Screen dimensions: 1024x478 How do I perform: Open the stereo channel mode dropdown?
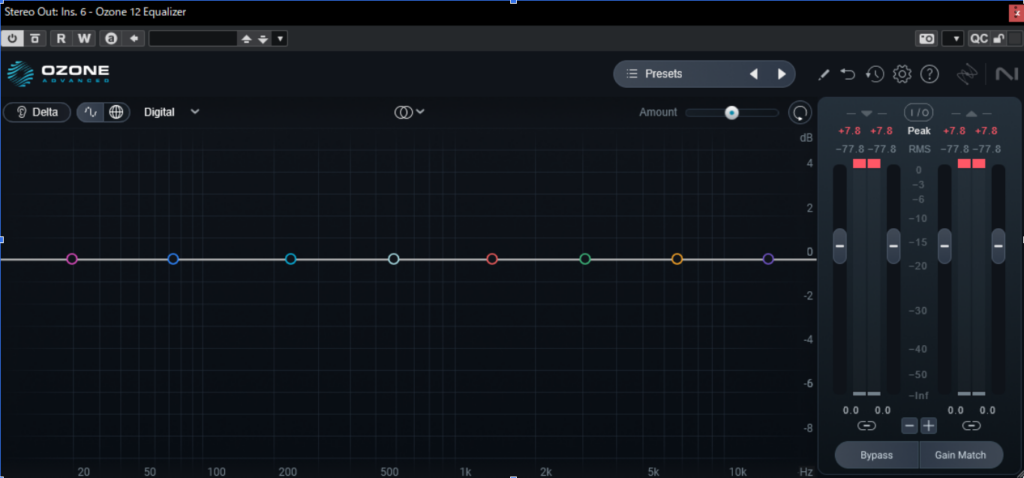click(409, 112)
